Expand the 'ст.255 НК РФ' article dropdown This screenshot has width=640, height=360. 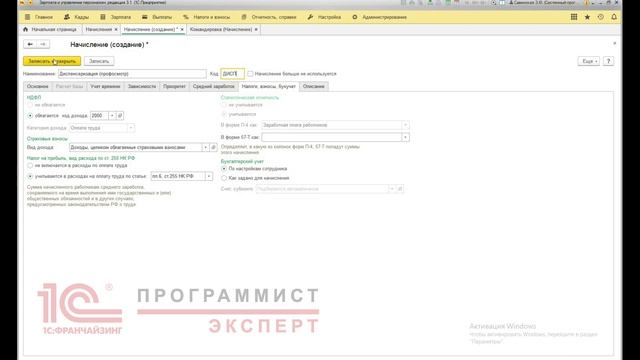coord(209,176)
